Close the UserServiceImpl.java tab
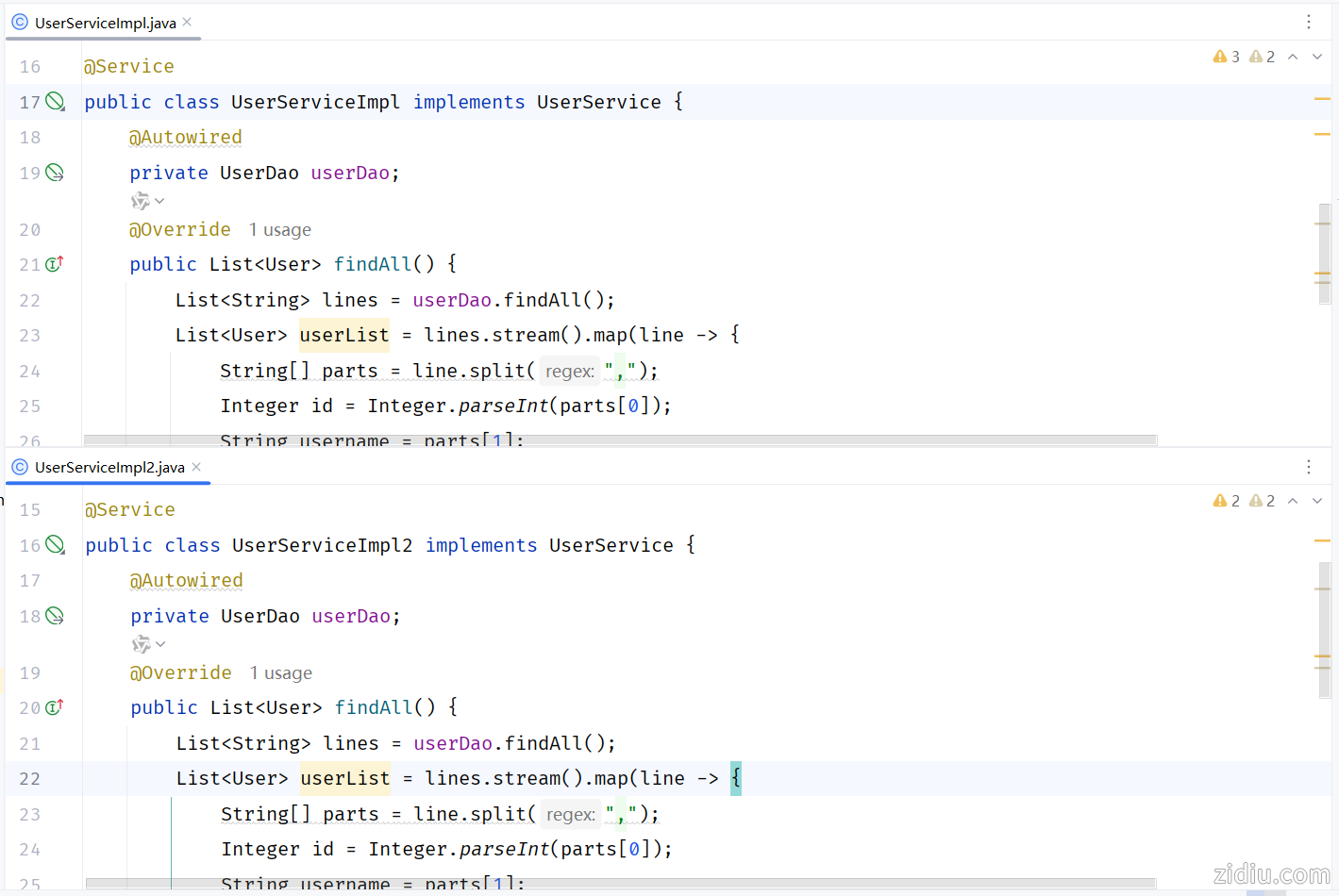The image size is (1339, 896). [187, 22]
